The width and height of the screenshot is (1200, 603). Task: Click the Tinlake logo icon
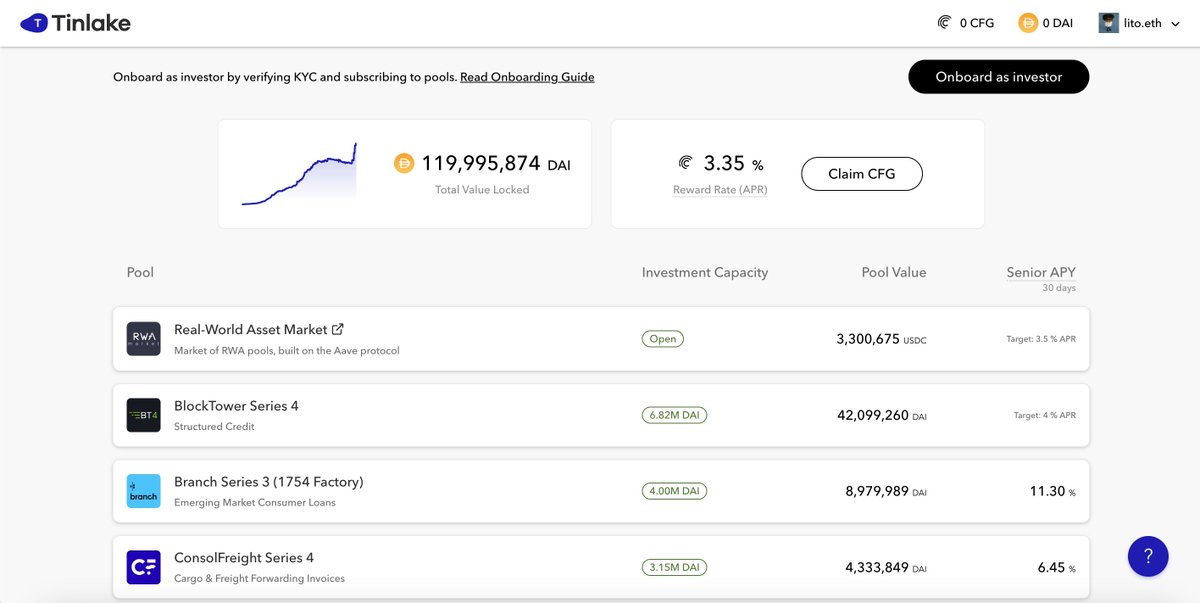click(35, 22)
